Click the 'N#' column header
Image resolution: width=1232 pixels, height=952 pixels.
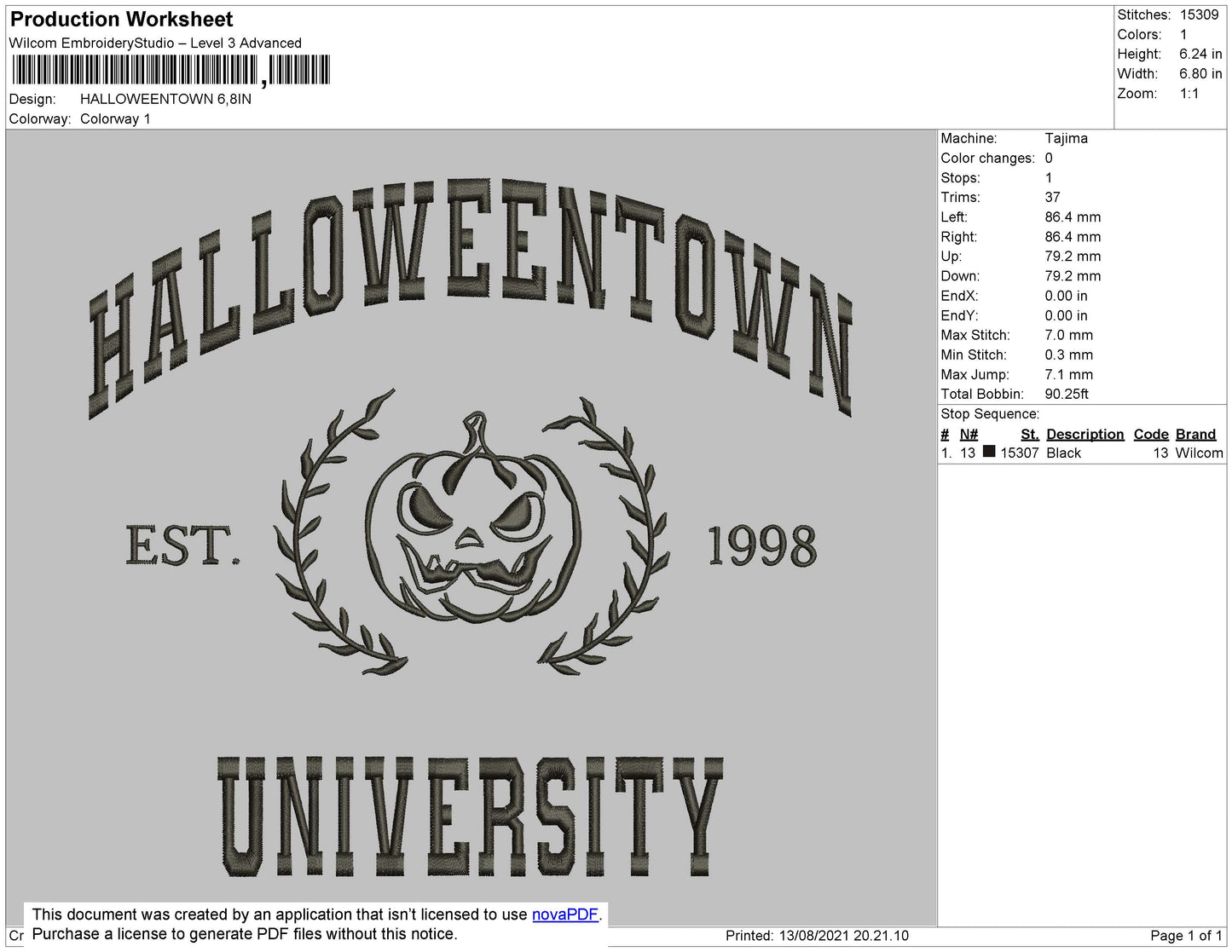point(969,435)
